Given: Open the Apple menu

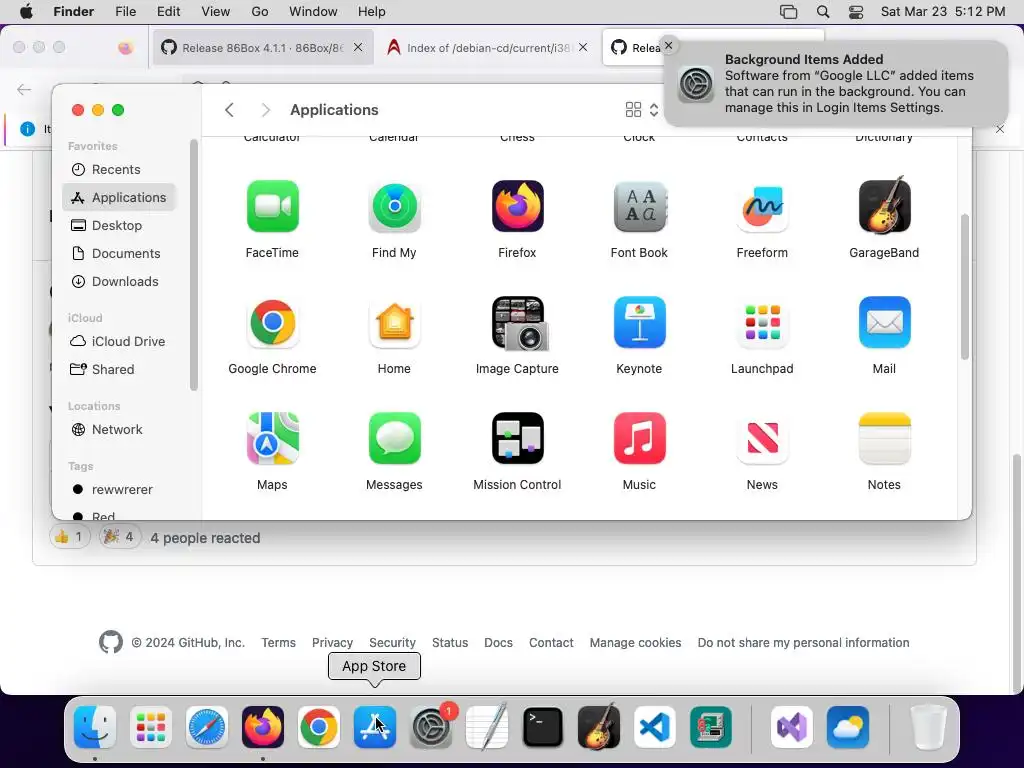Looking at the screenshot, I should coord(27,12).
